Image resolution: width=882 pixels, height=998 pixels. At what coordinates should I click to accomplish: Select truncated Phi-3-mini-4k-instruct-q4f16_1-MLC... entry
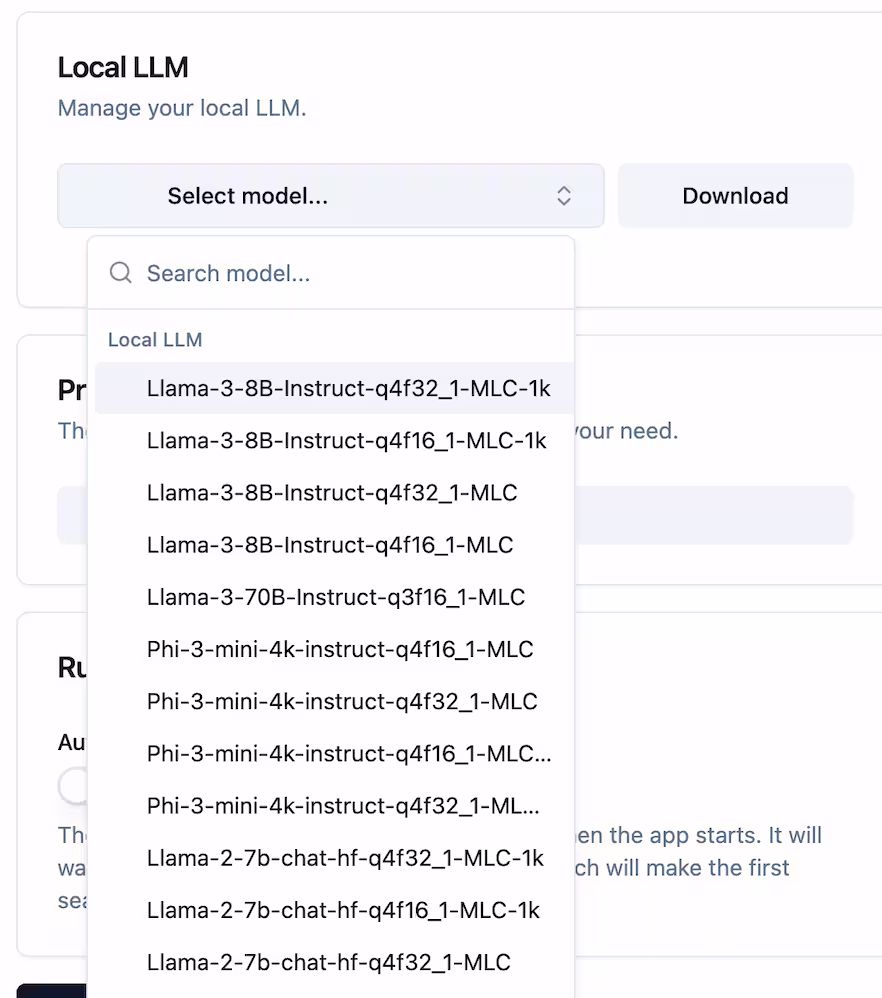coord(335,754)
